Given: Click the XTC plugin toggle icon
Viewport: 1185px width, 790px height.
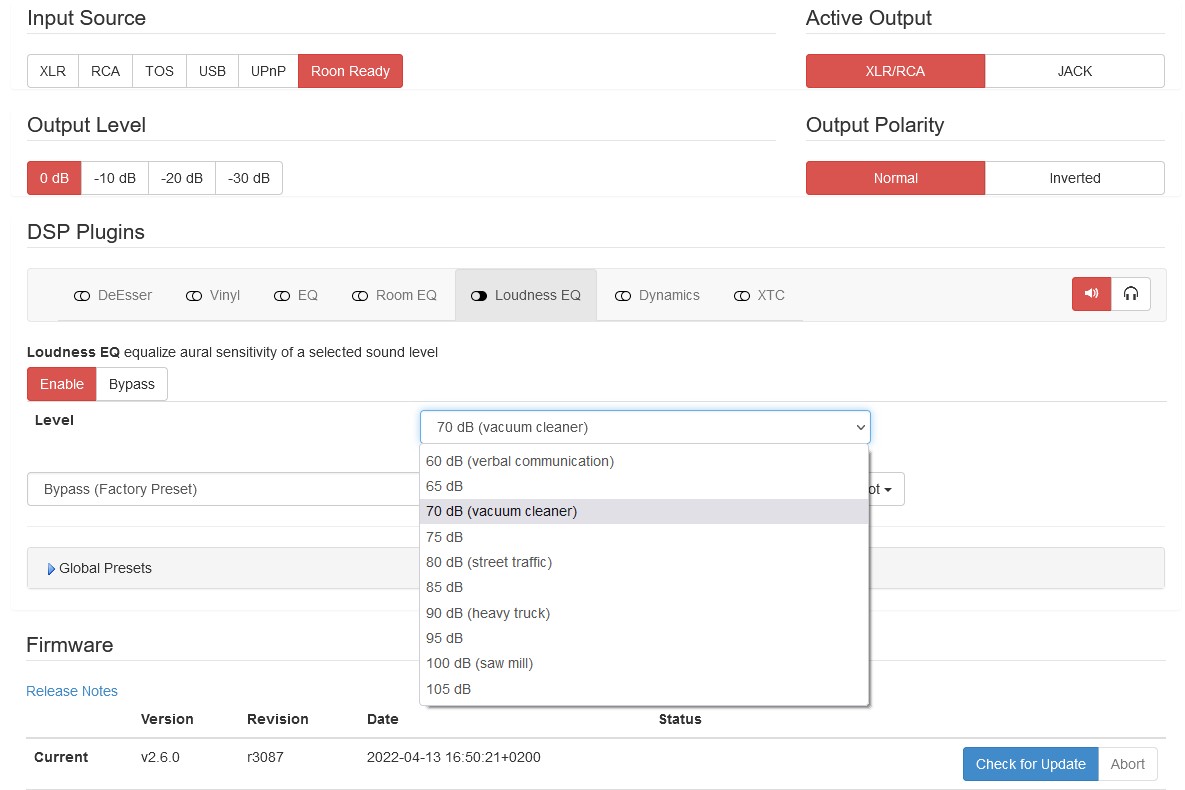Looking at the screenshot, I should point(742,296).
